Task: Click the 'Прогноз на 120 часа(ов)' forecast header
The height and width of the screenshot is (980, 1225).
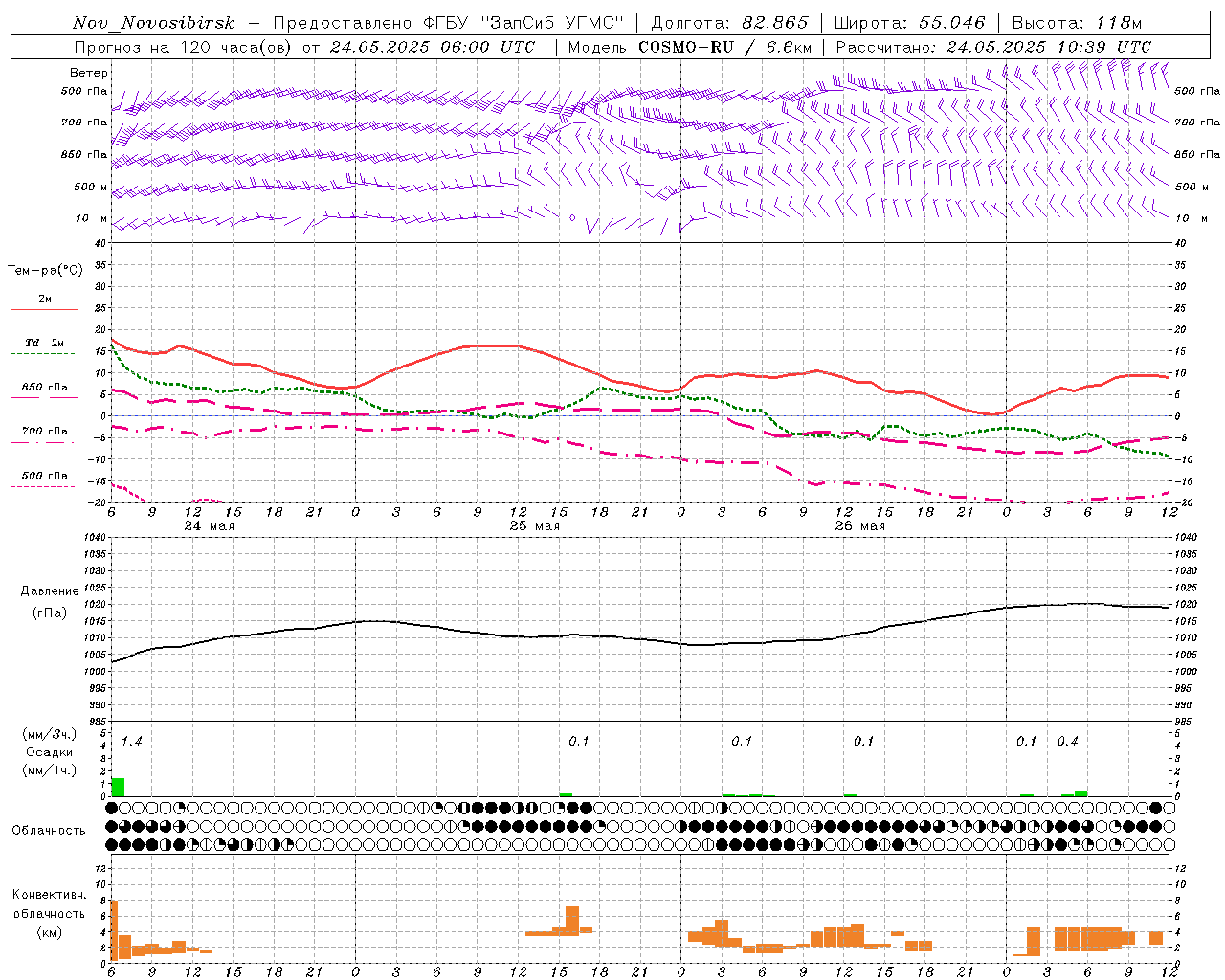Action: pyautogui.click(x=184, y=47)
